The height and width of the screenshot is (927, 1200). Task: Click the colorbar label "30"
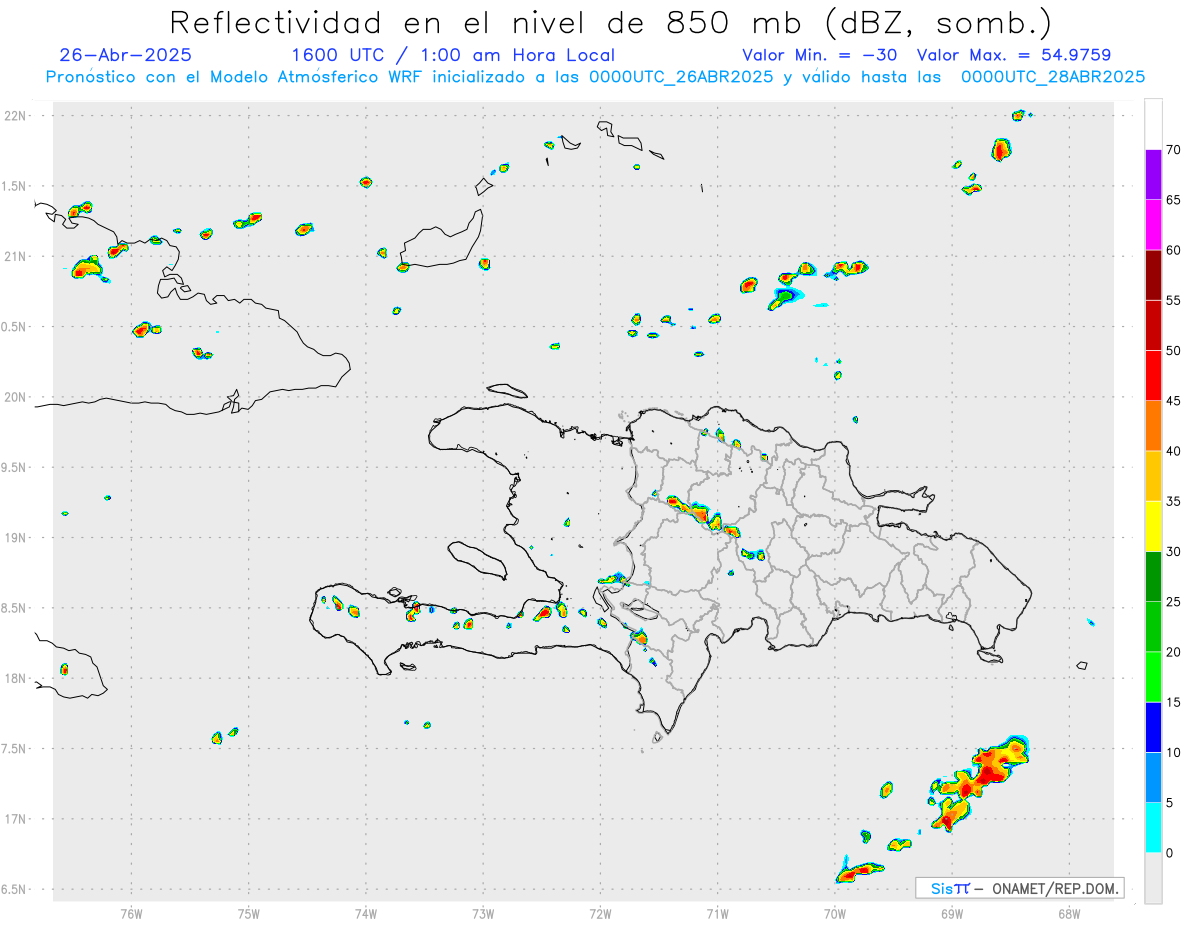point(1173,552)
